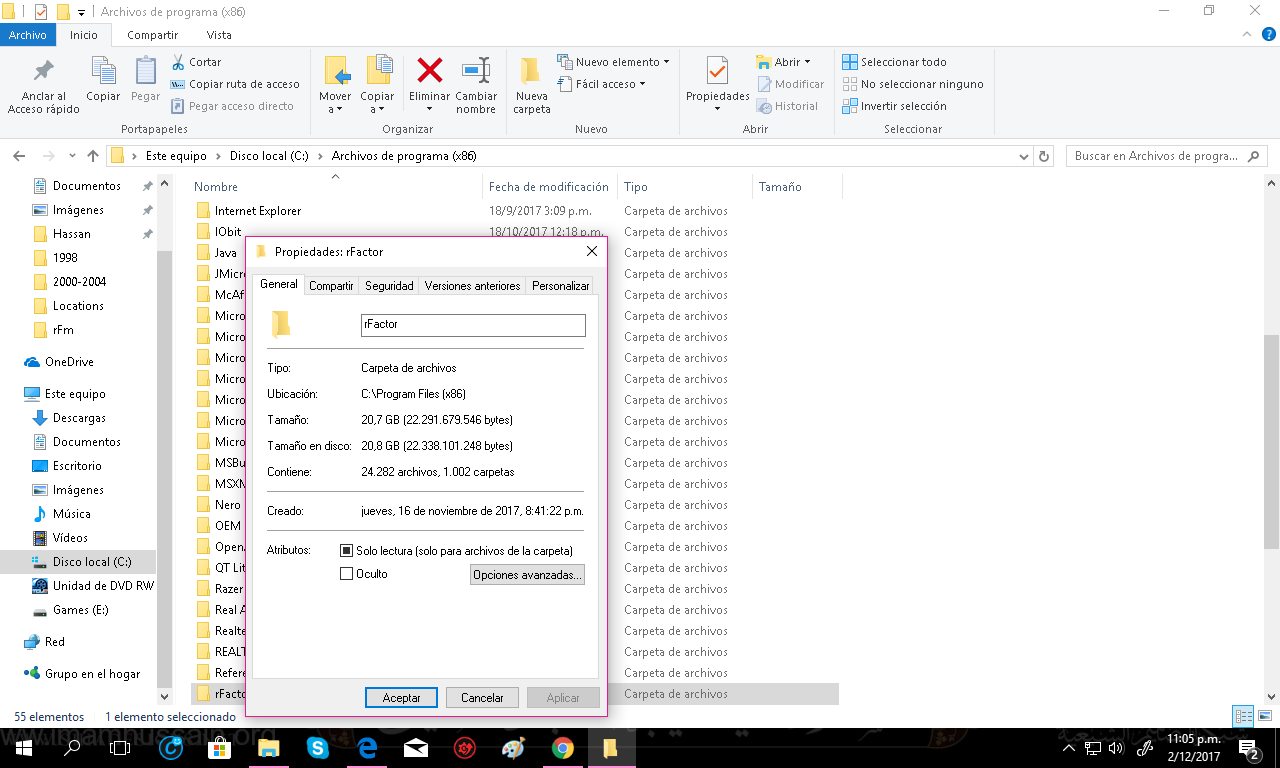Viewport: 1280px width, 768px height.
Task: Select Games (E:) drive in sidebar
Action: click(x=81, y=610)
